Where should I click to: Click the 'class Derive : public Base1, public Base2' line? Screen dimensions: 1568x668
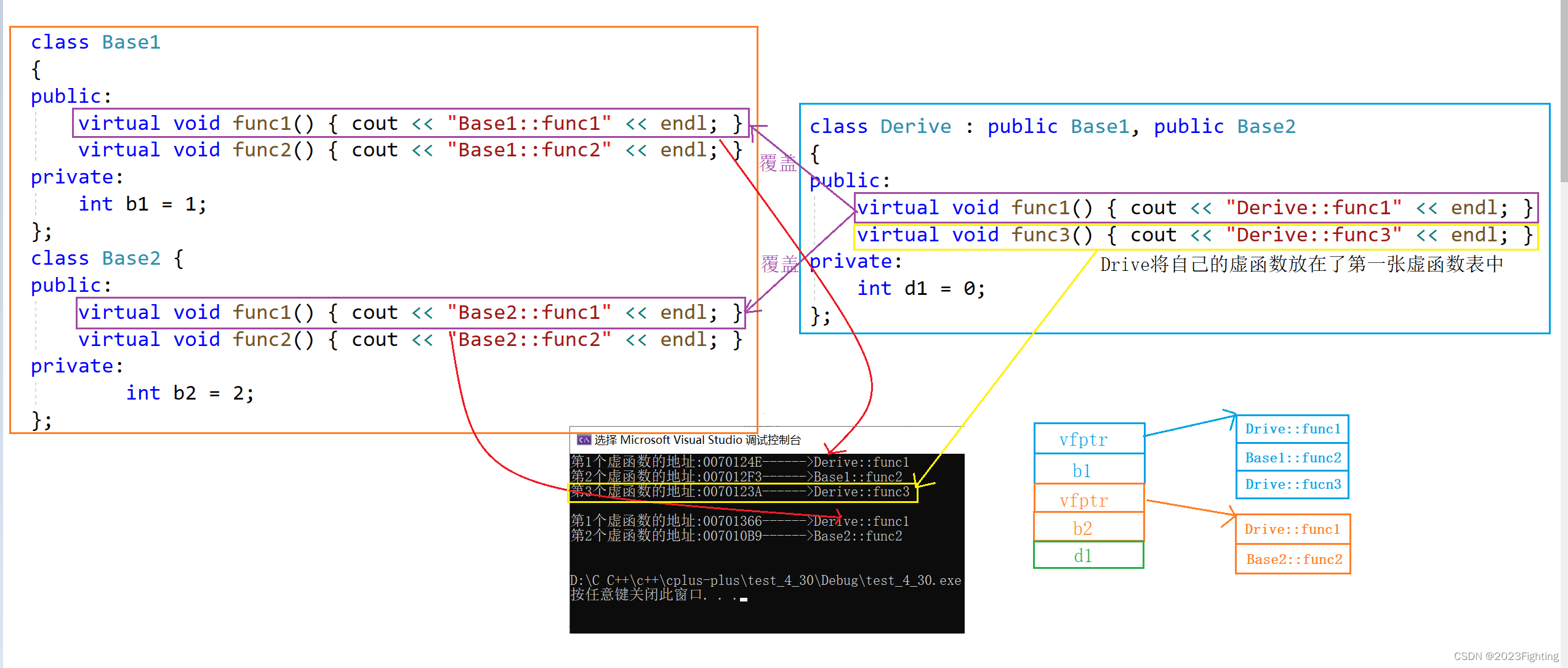click(x=1052, y=126)
